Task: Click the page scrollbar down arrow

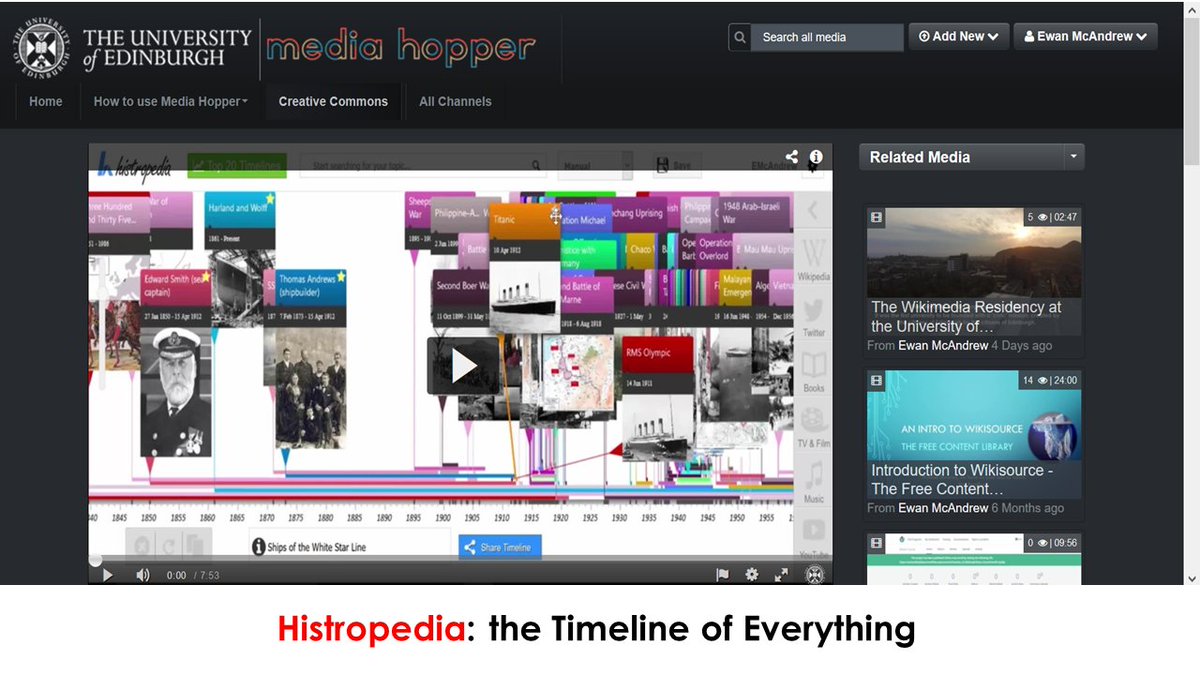Action: [x=1191, y=578]
